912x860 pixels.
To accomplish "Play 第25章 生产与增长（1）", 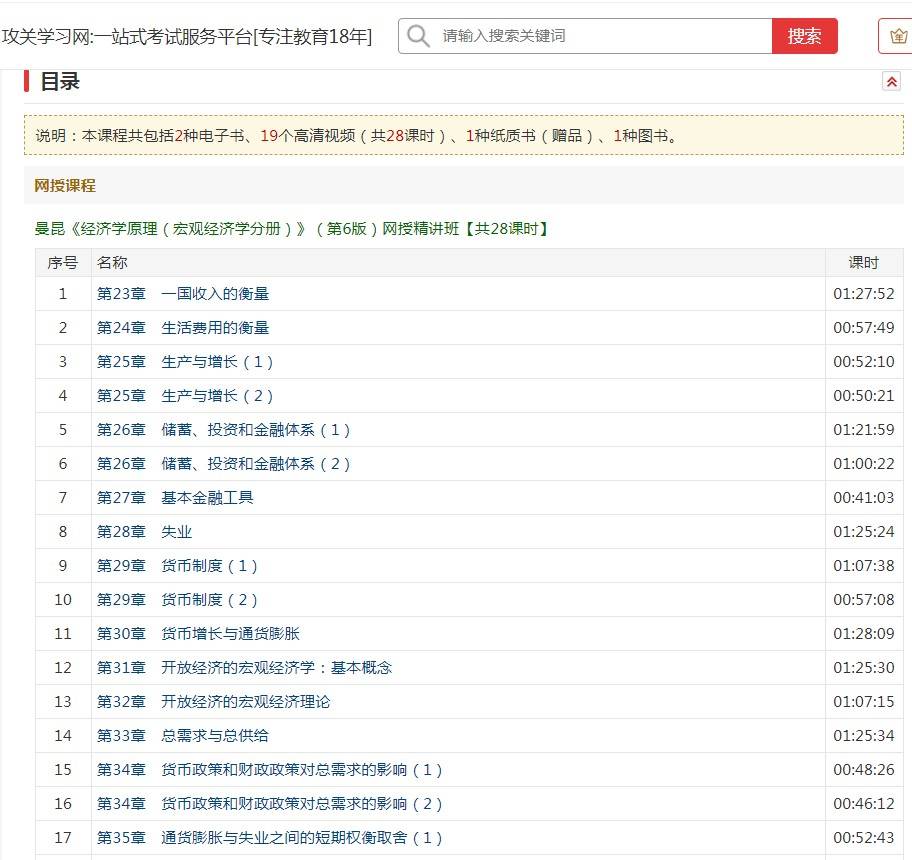I will (185, 362).
